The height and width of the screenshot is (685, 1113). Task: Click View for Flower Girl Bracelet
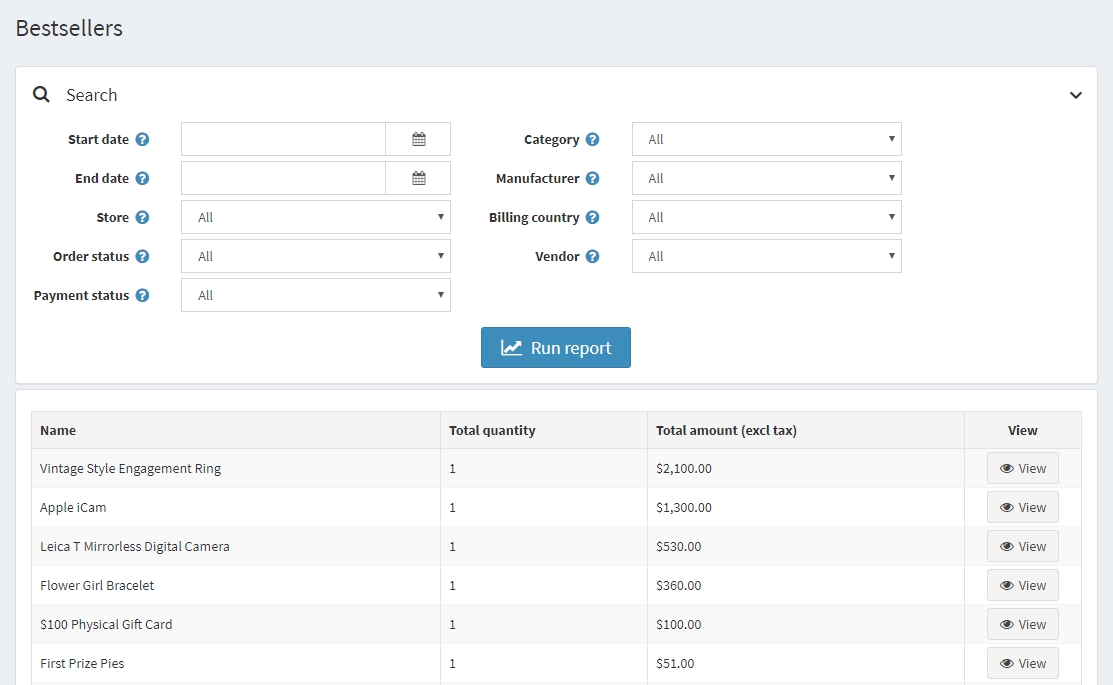(x=1022, y=585)
